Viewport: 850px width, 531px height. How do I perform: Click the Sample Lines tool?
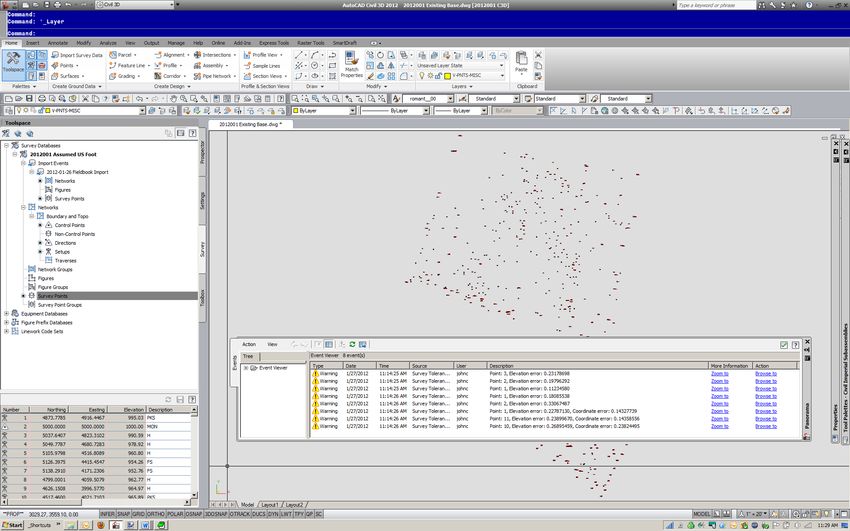point(262,66)
